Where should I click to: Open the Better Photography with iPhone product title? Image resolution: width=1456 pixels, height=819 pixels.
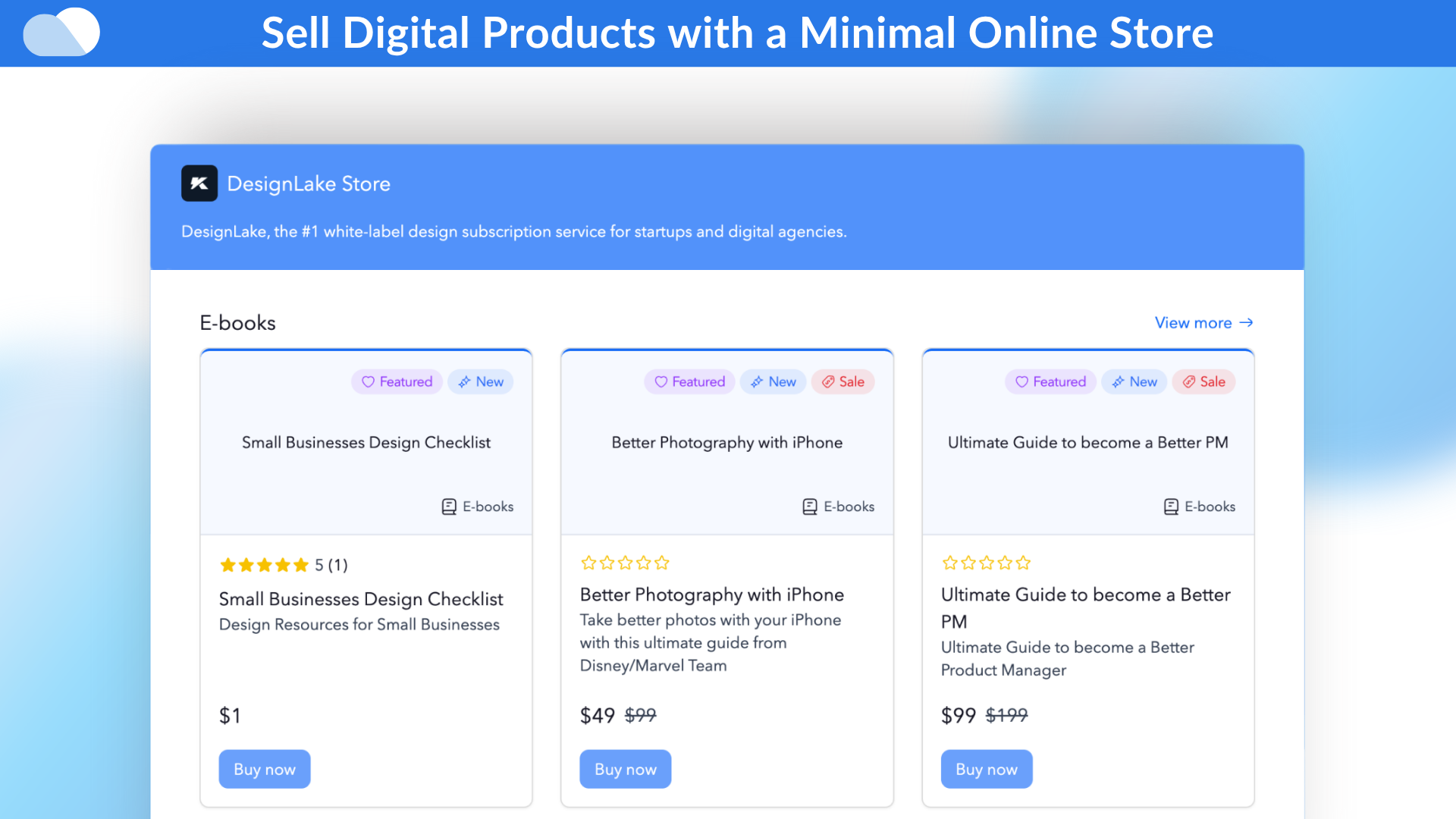pyautogui.click(x=711, y=595)
